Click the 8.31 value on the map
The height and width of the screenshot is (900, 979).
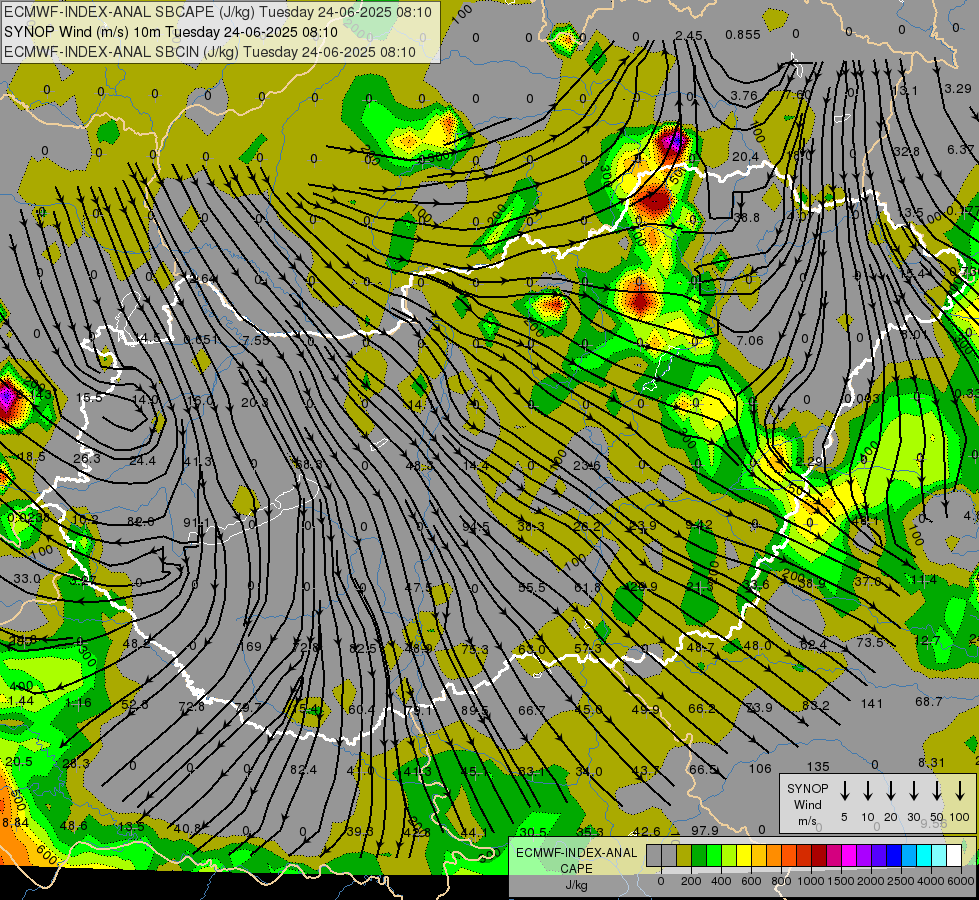(x=932, y=763)
